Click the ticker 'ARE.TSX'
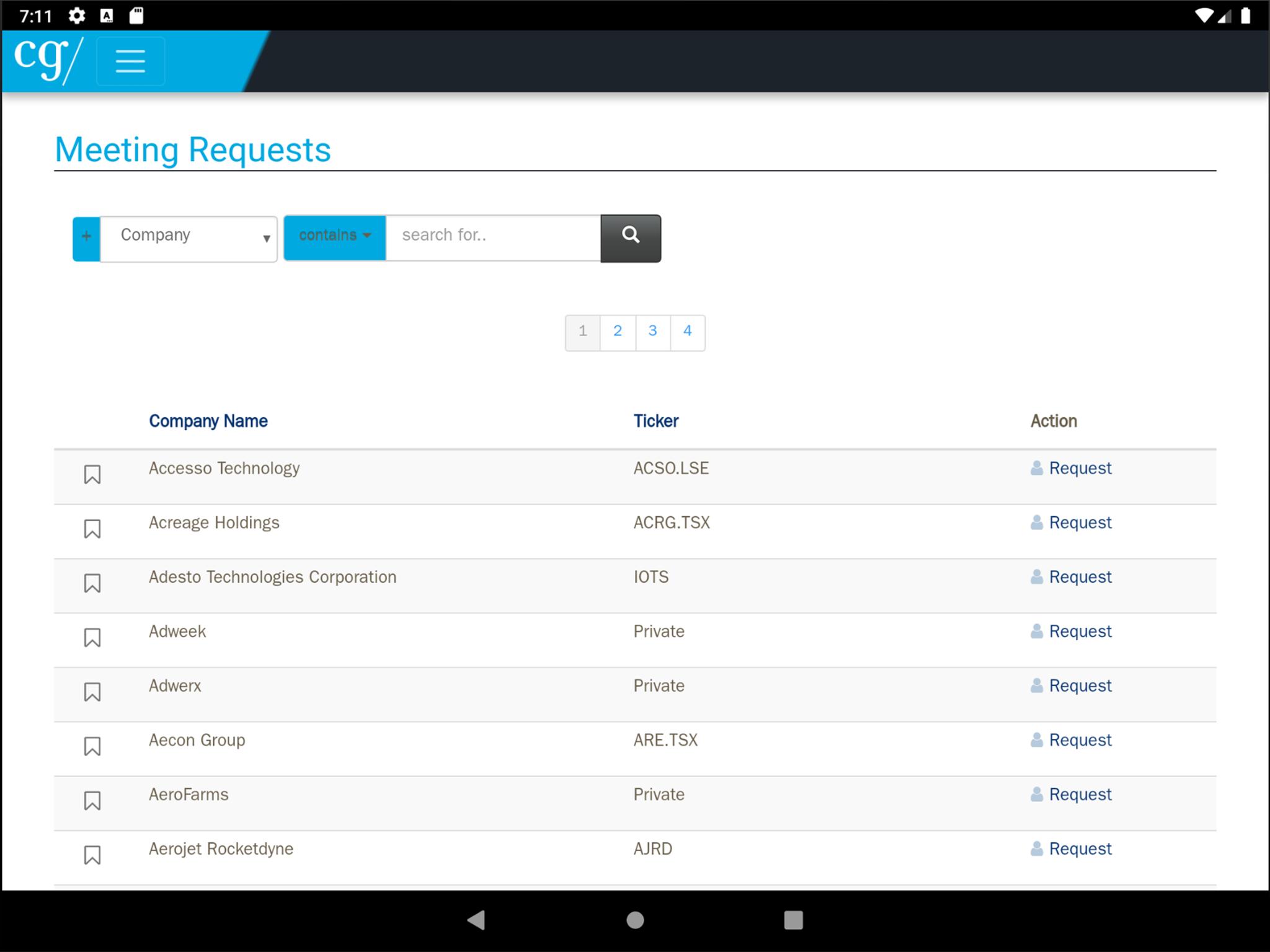1270x952 pixels. coord(665,740)
